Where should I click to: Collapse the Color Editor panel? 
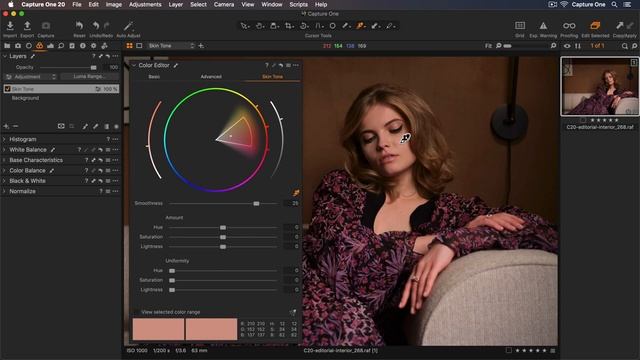coord(134,65)
